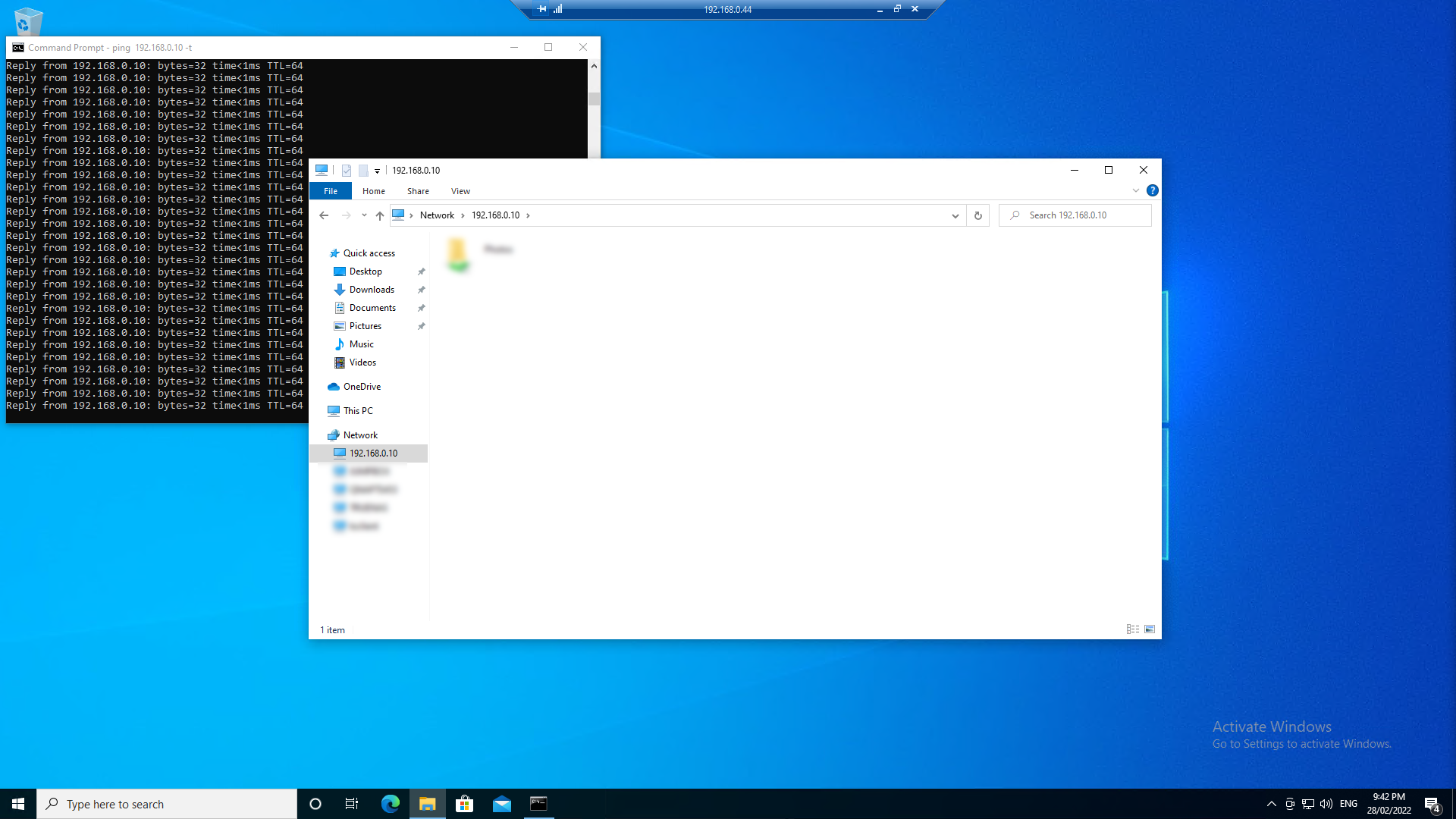Switch to Large icons view layout
The height and width of the screenshot is (819, 1456).
[1150, 629]
